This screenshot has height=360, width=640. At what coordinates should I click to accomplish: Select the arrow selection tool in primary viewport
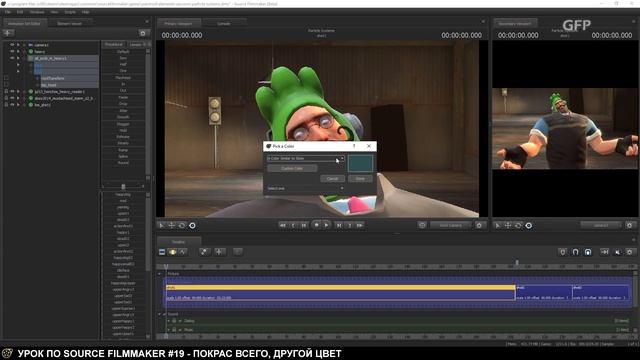(x=162, y=225)
